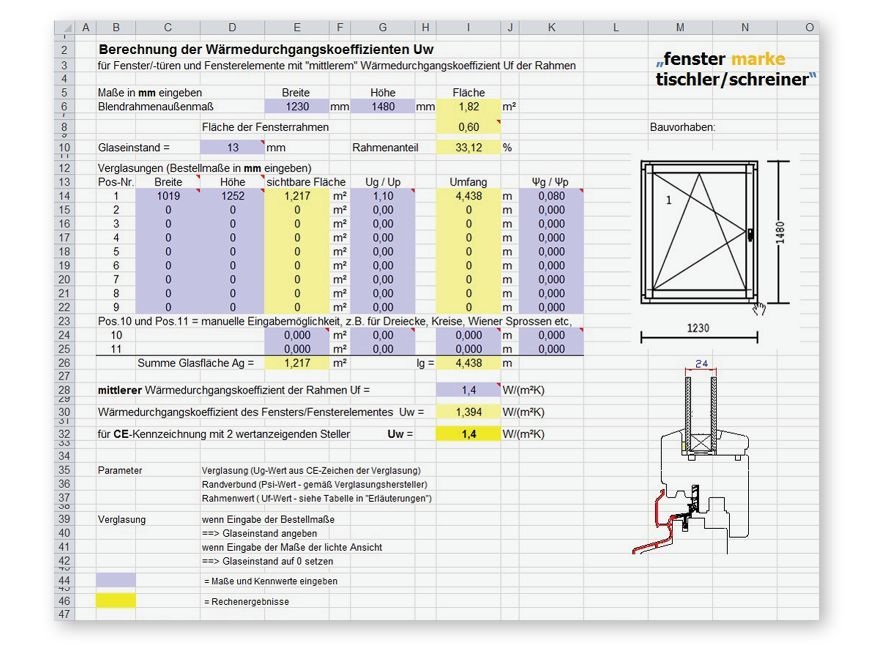Viewport: 886px width, 654px height.
Task: Select the final CE Uw result cell in row 32
Action: click(x=467, y=434)
